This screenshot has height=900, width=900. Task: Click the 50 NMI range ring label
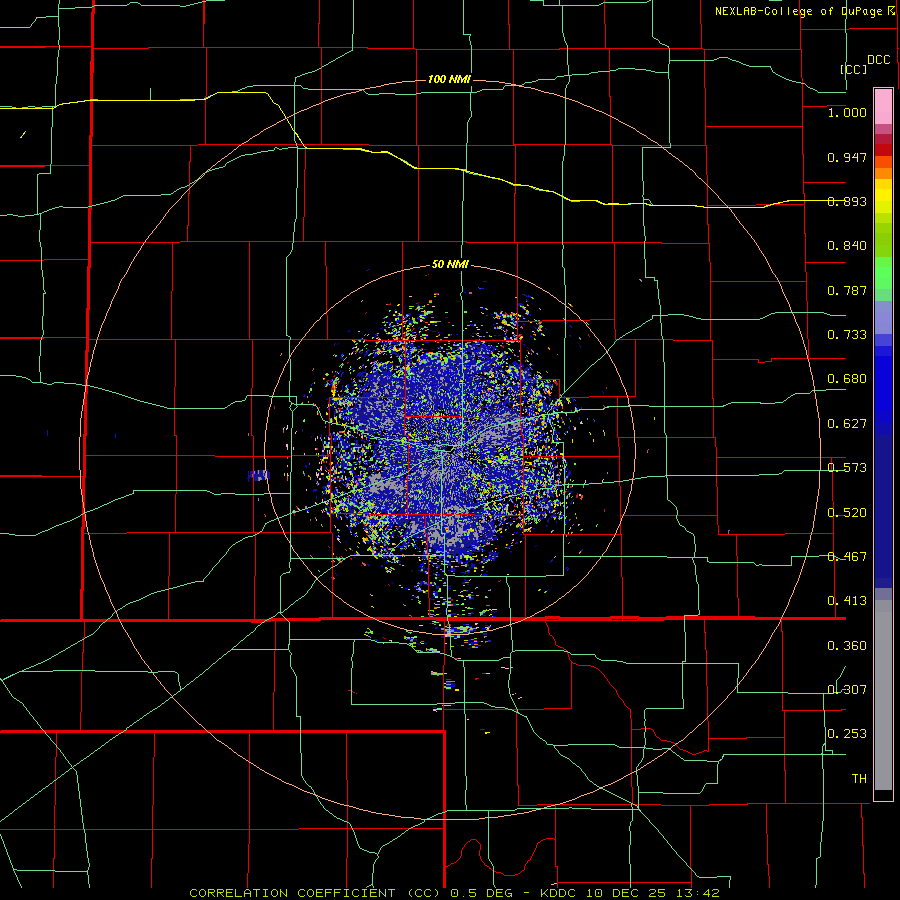coord(450,264)
